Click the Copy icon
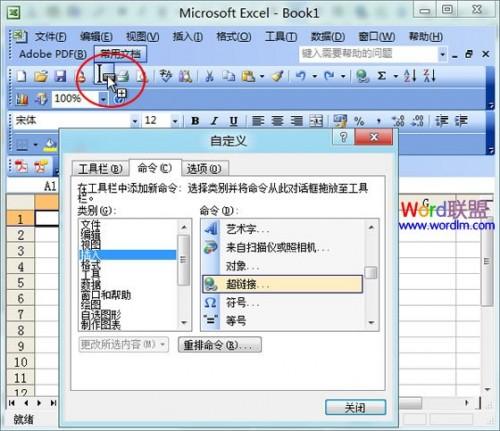 tap(229, 76)
